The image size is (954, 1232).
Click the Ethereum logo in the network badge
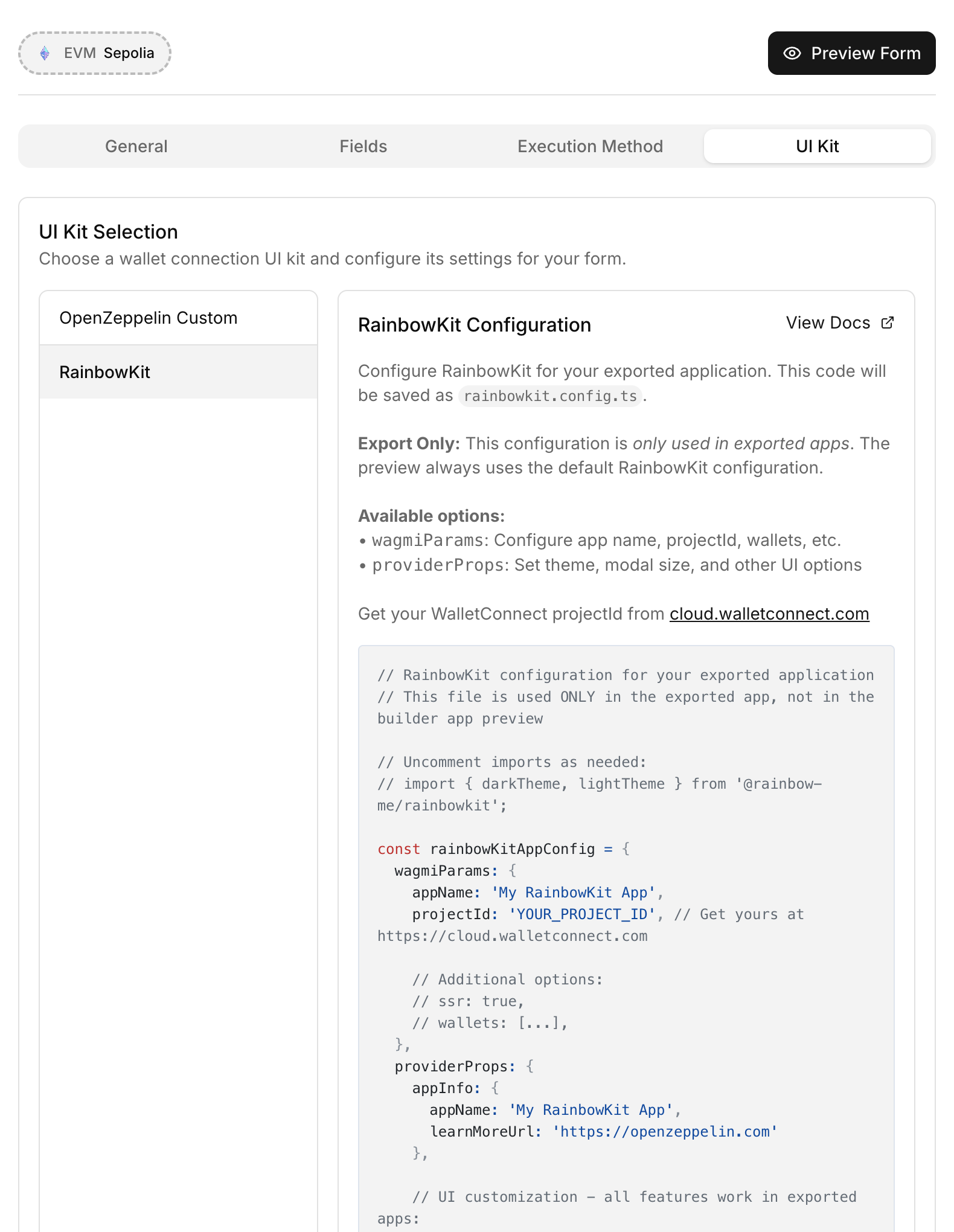point(45,53)
